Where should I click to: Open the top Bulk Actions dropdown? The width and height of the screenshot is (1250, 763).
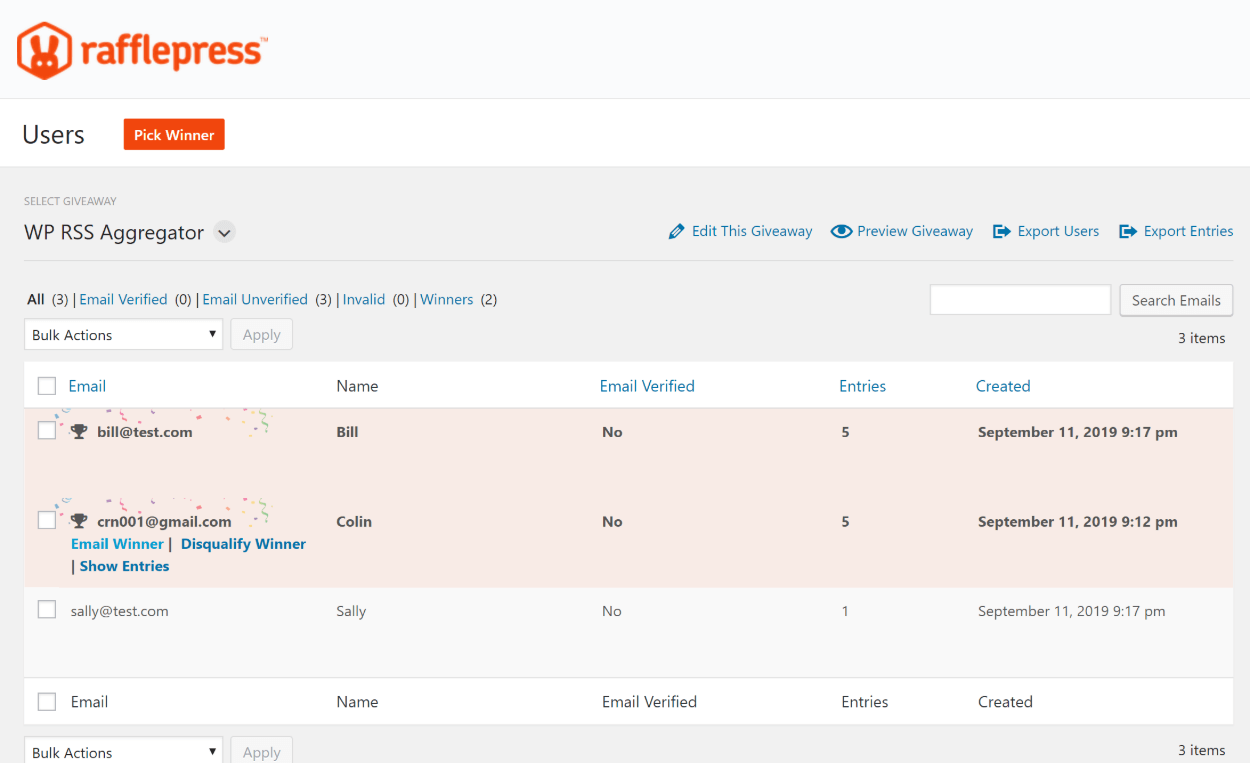pos(124,335)
